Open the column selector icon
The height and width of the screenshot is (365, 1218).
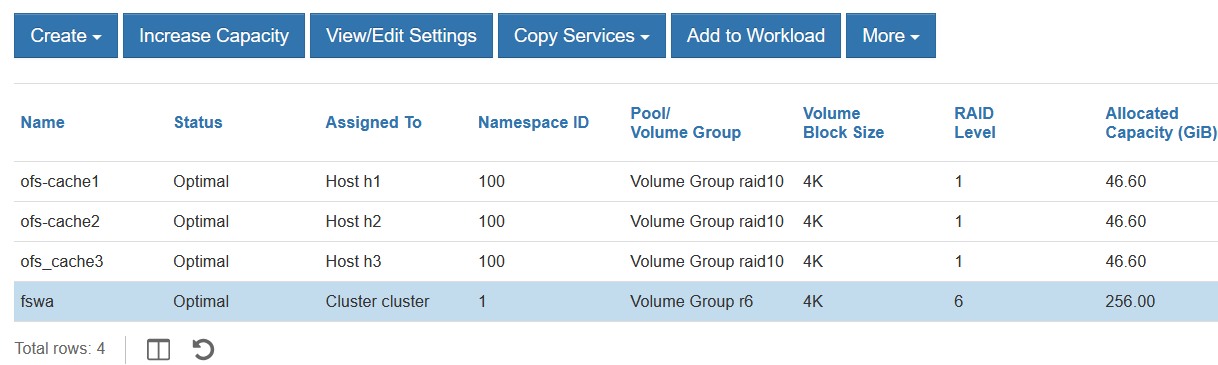point(158,349)
